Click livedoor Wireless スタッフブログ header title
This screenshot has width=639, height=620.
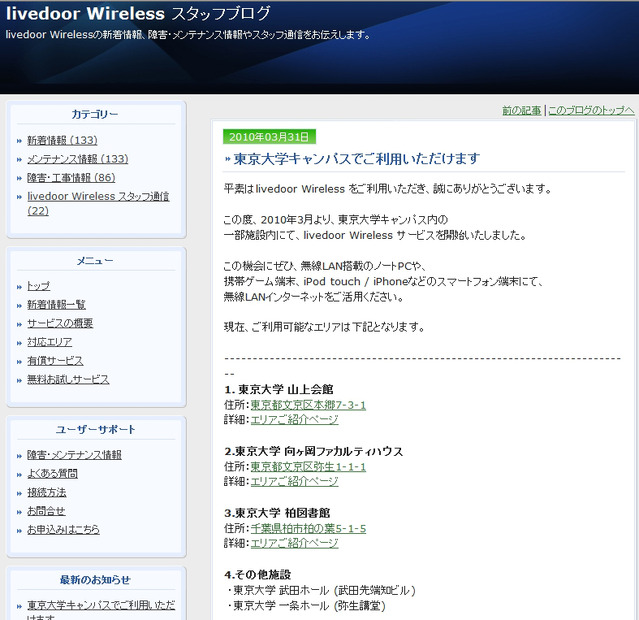coord(138,13)
